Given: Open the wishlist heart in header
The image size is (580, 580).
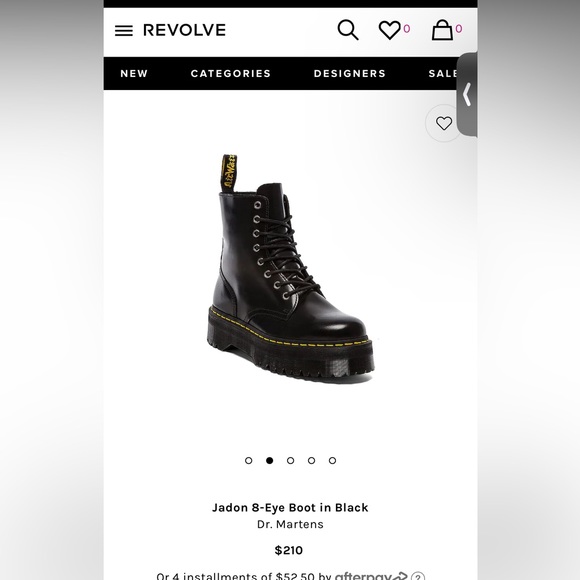Looking at the screenshot, I should click(390, 30).
